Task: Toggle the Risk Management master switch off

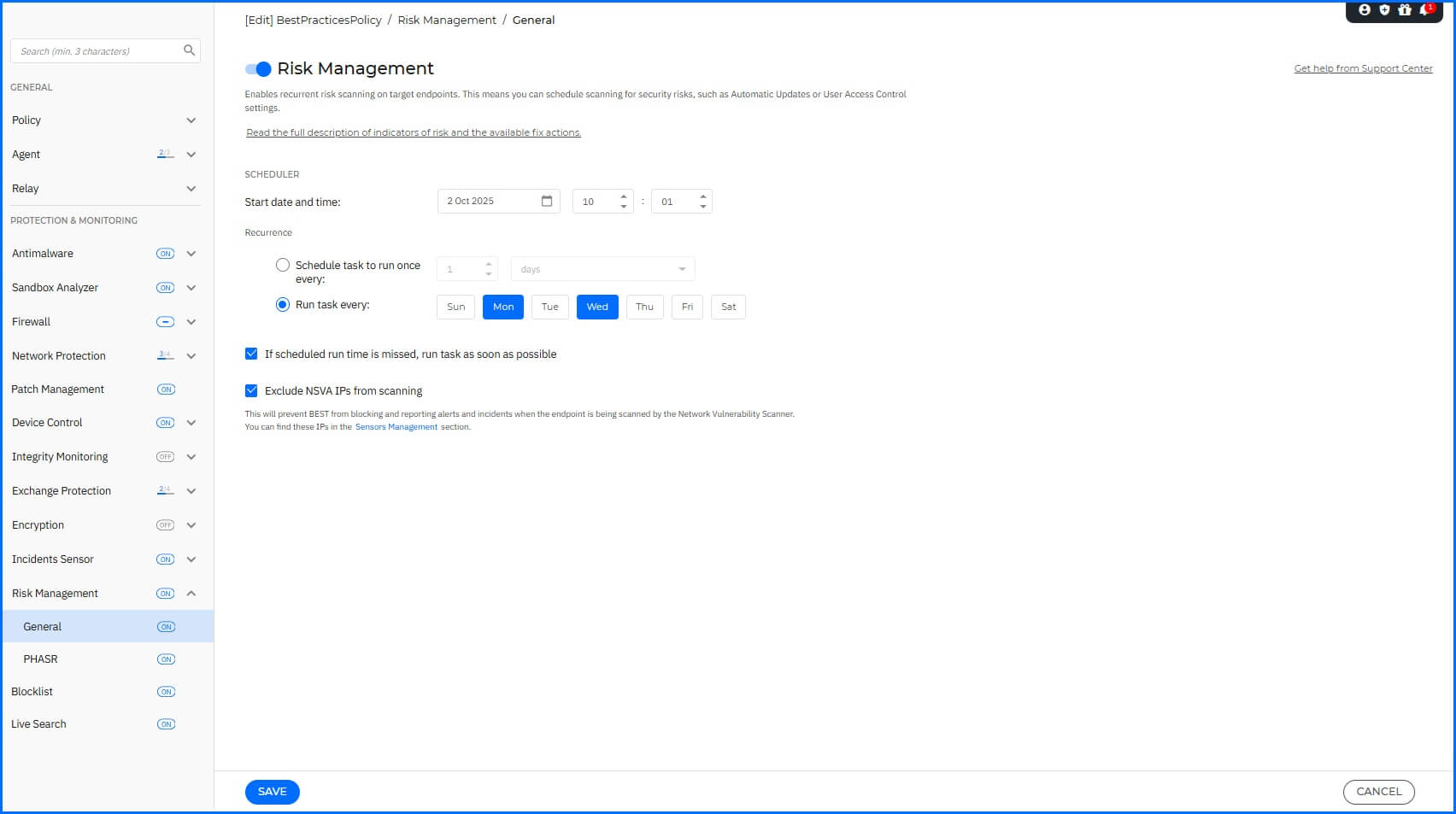Action: tap(256, 68)
